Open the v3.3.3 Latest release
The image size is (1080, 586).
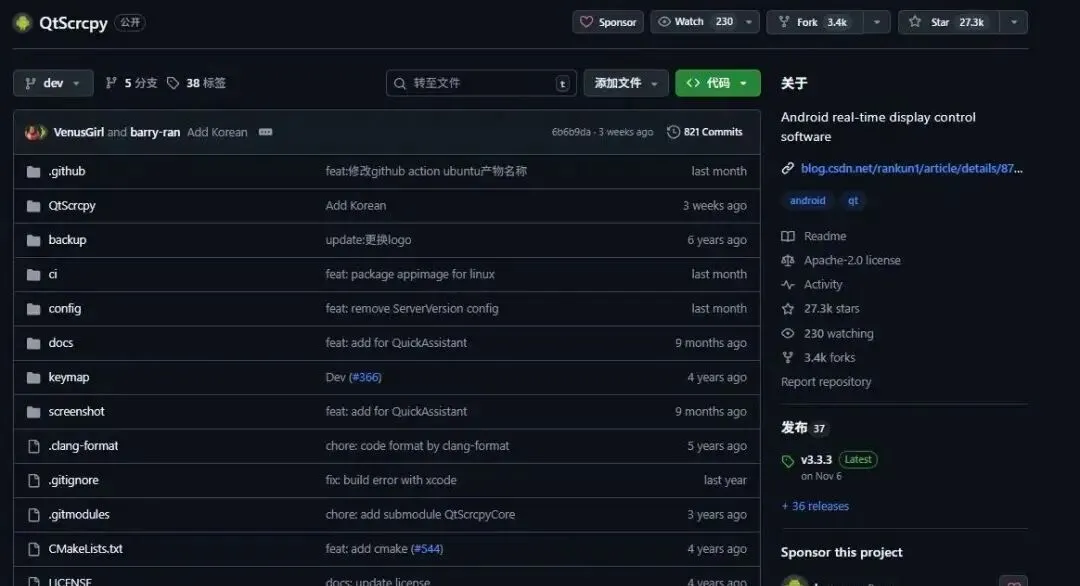[x=838, y=459]
